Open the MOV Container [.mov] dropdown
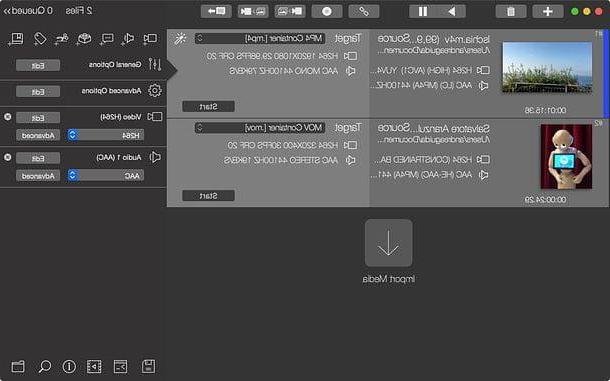Screen dimensions: 610x381 (x=260, y=128)
